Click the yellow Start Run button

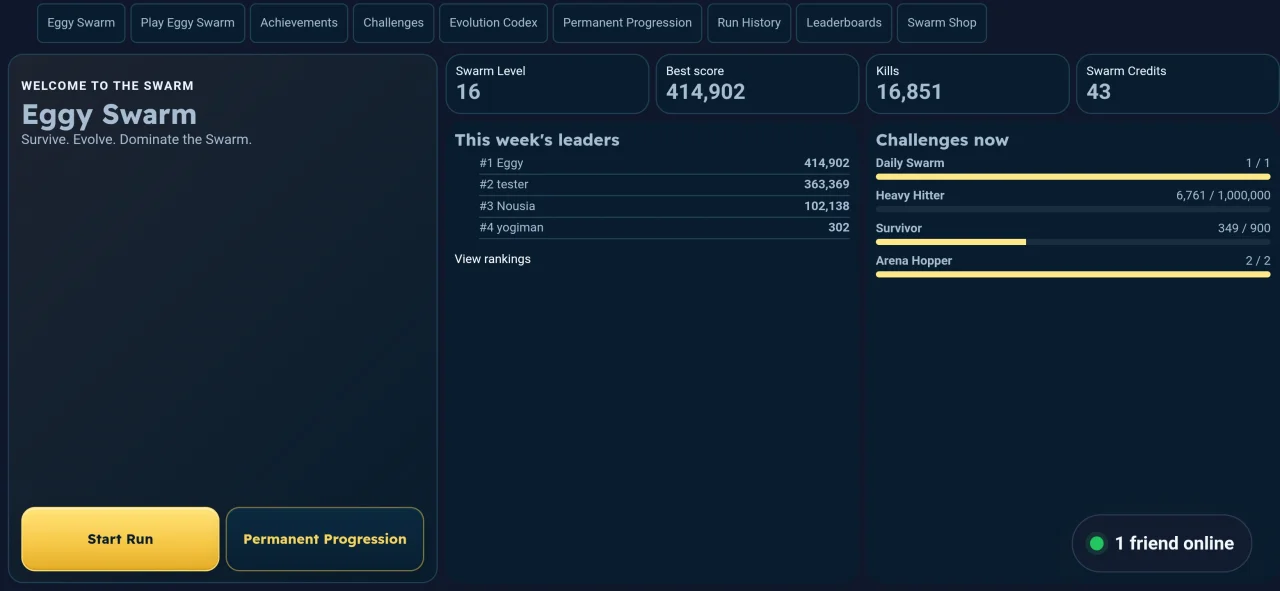point(120,539)
